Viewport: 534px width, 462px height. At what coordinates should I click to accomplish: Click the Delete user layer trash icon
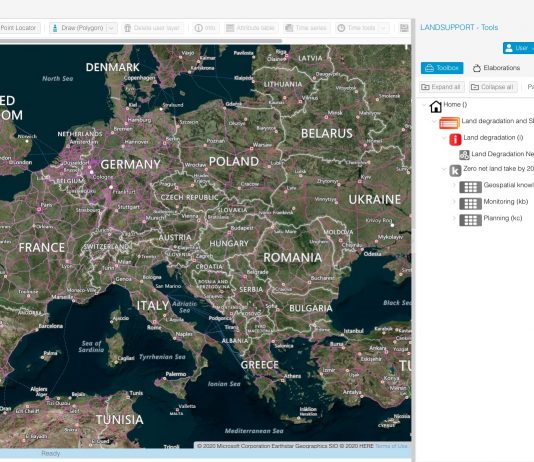click(x=127, y=28)
